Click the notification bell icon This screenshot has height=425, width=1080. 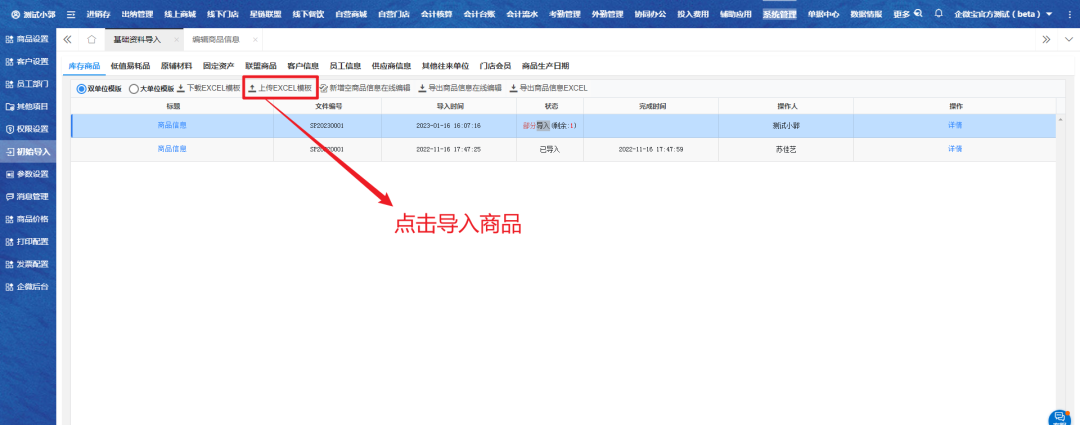(x=938, y=14)
